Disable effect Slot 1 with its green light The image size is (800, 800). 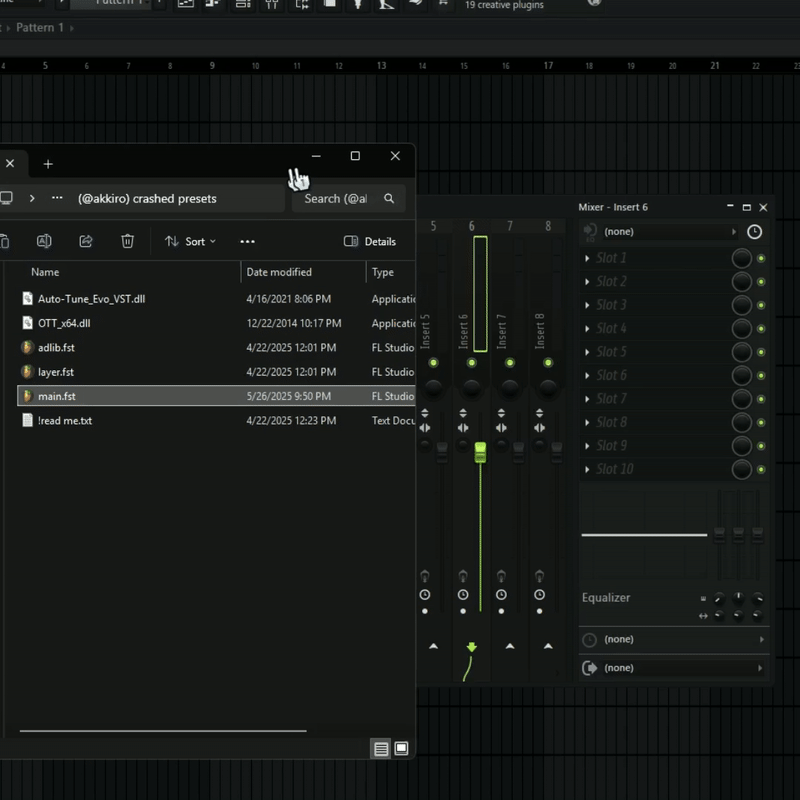761,258
